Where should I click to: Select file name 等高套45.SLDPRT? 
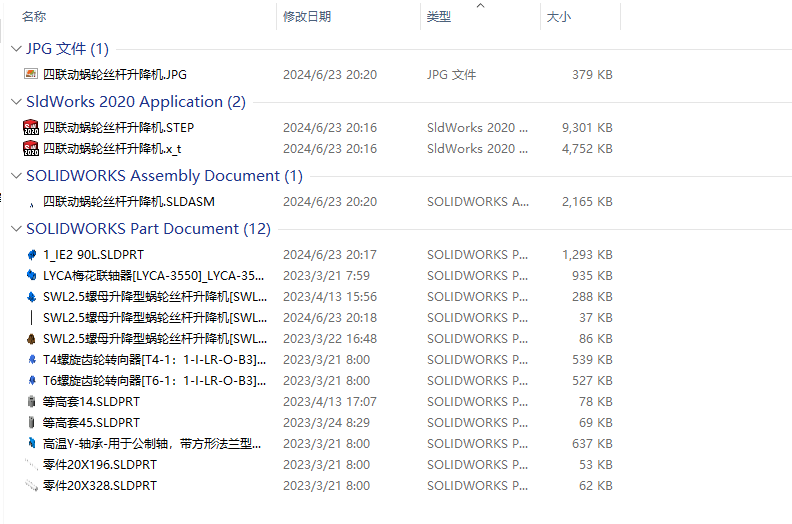coord(91,422)
